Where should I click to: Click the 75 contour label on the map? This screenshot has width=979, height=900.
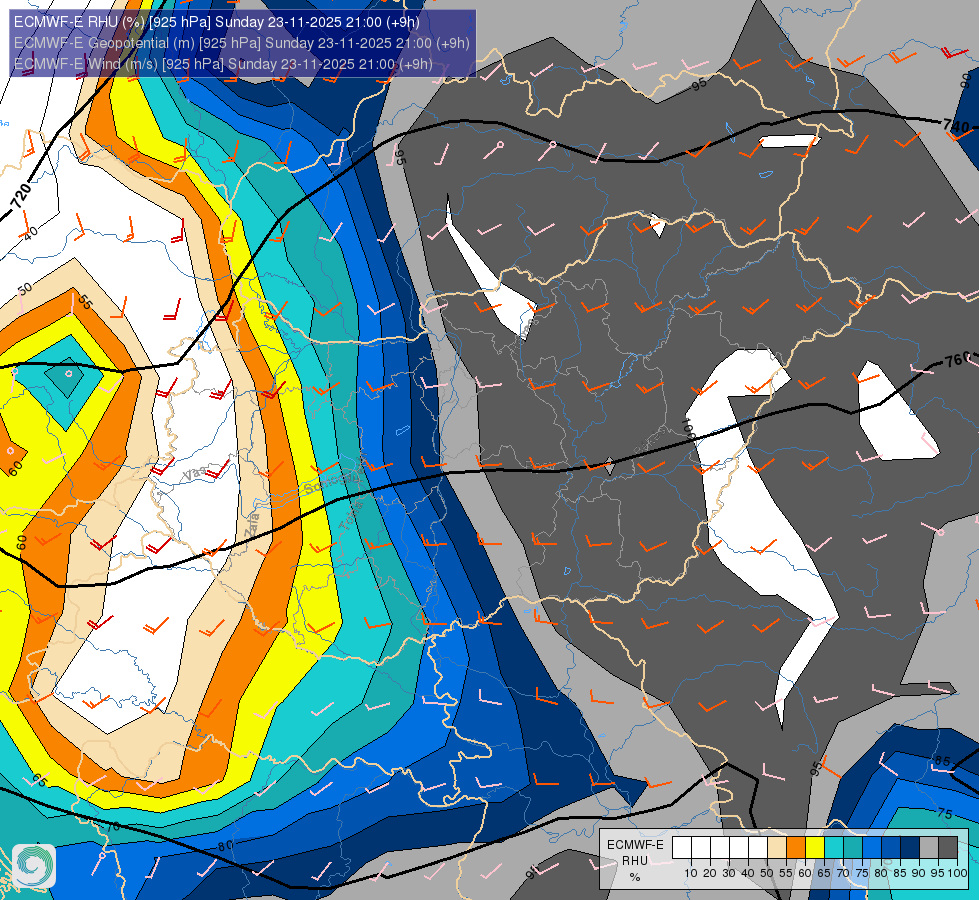[945, 813]
